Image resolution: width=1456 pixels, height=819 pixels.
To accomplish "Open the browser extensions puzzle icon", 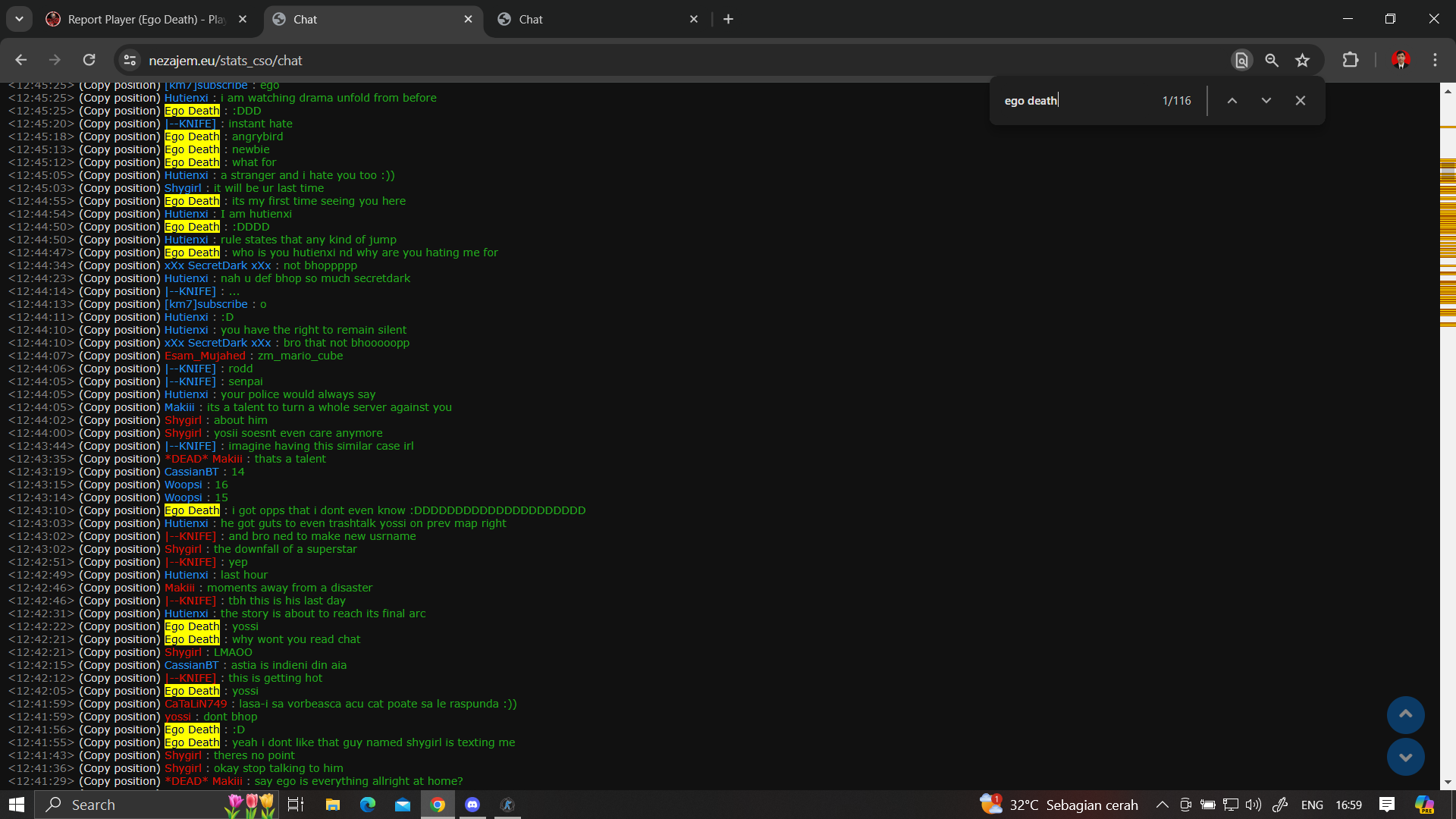I will click(x=1351, y=60).
